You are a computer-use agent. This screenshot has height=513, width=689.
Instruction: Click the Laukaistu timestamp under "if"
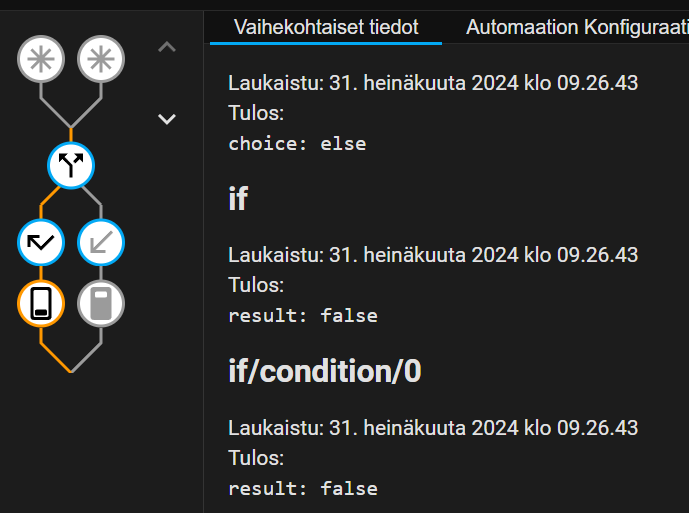(433, 255)
